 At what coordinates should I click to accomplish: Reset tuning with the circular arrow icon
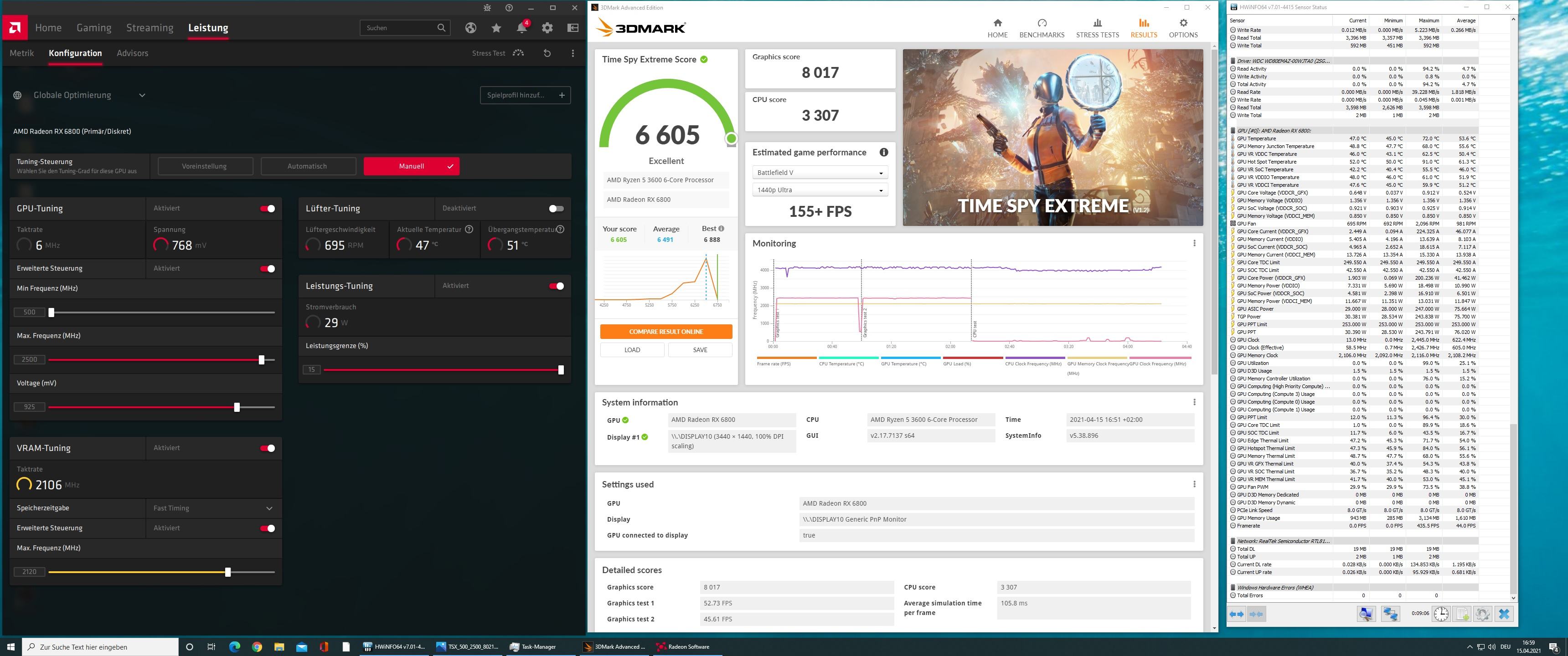547,54
